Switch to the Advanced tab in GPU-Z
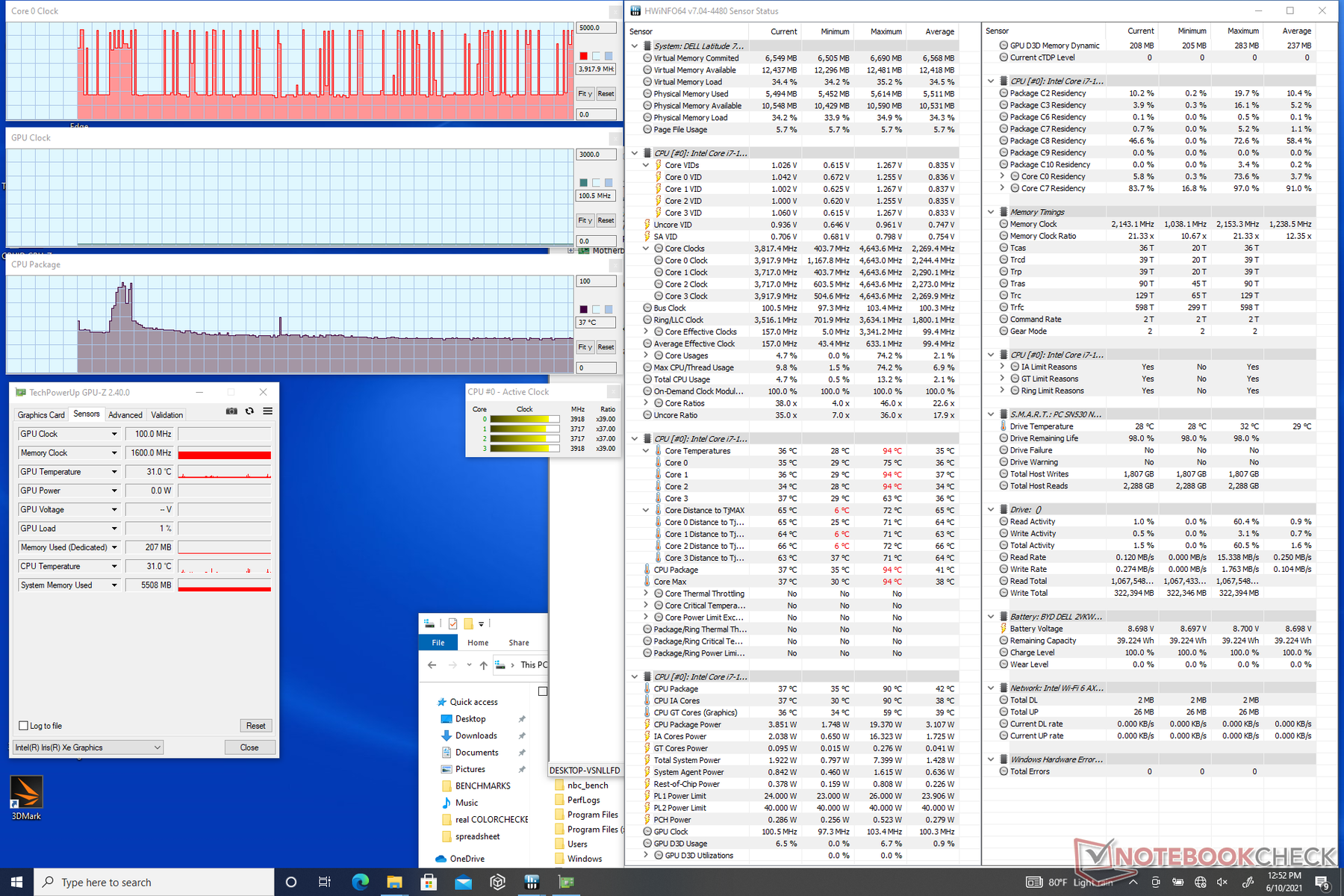 point(125,415)
